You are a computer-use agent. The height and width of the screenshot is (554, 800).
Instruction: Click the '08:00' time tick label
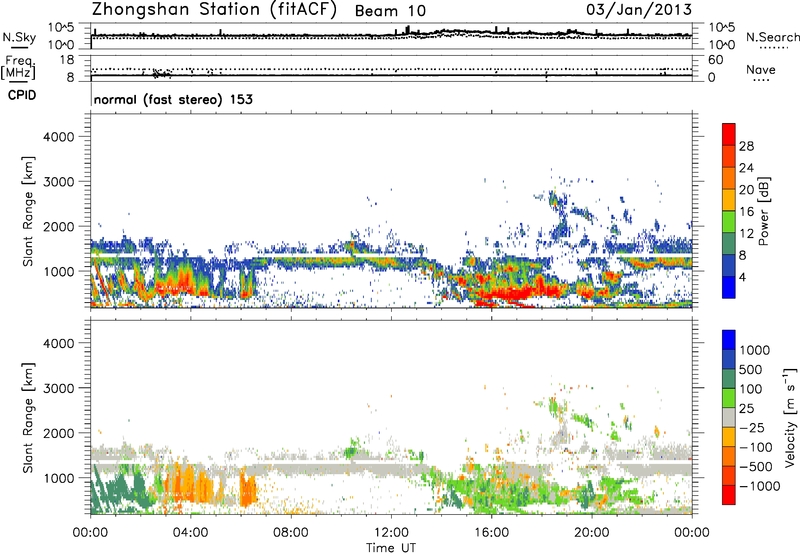tap(290, 533)
